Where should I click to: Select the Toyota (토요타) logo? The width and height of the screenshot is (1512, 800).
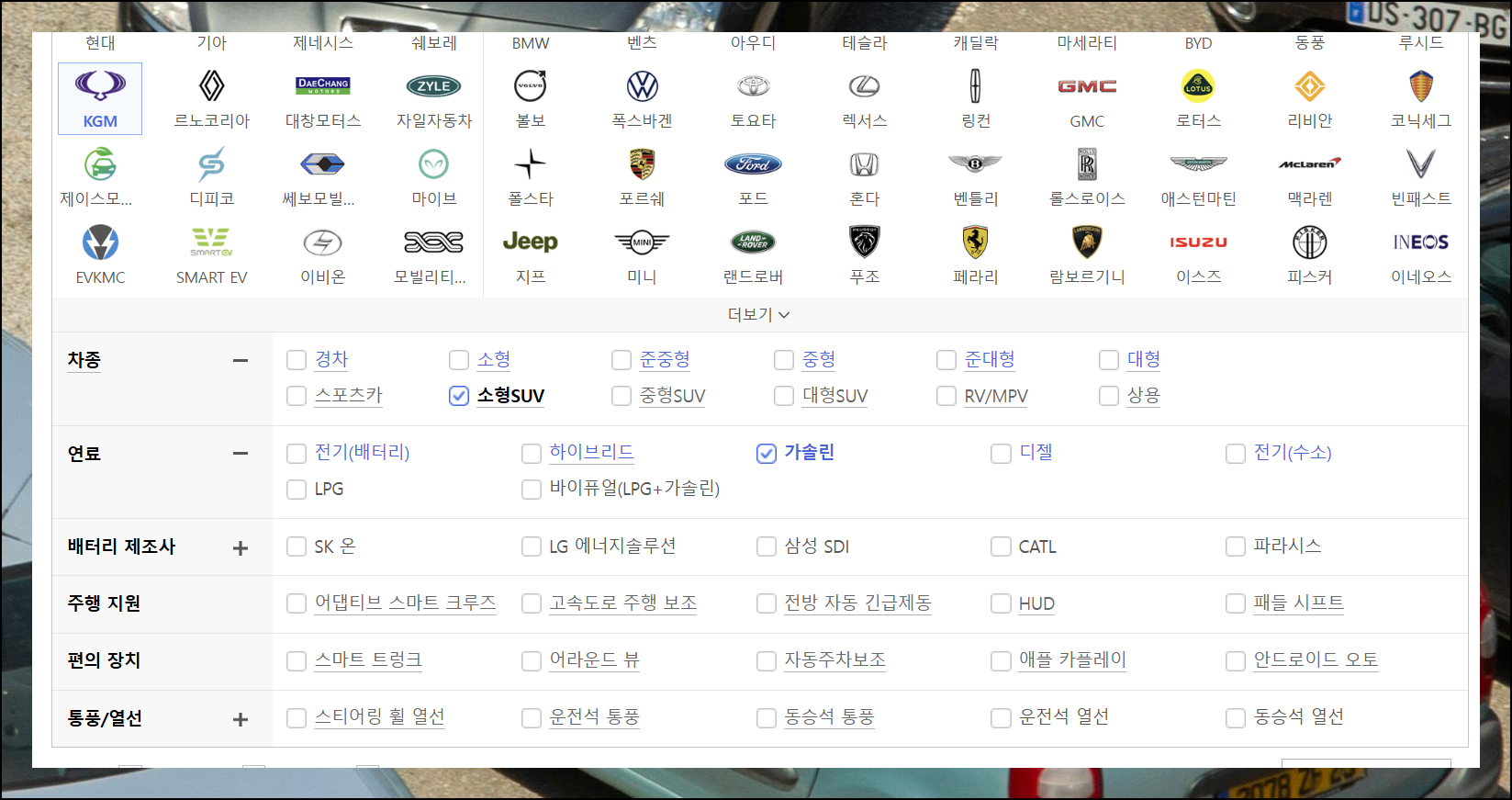(x=754, y=86)
